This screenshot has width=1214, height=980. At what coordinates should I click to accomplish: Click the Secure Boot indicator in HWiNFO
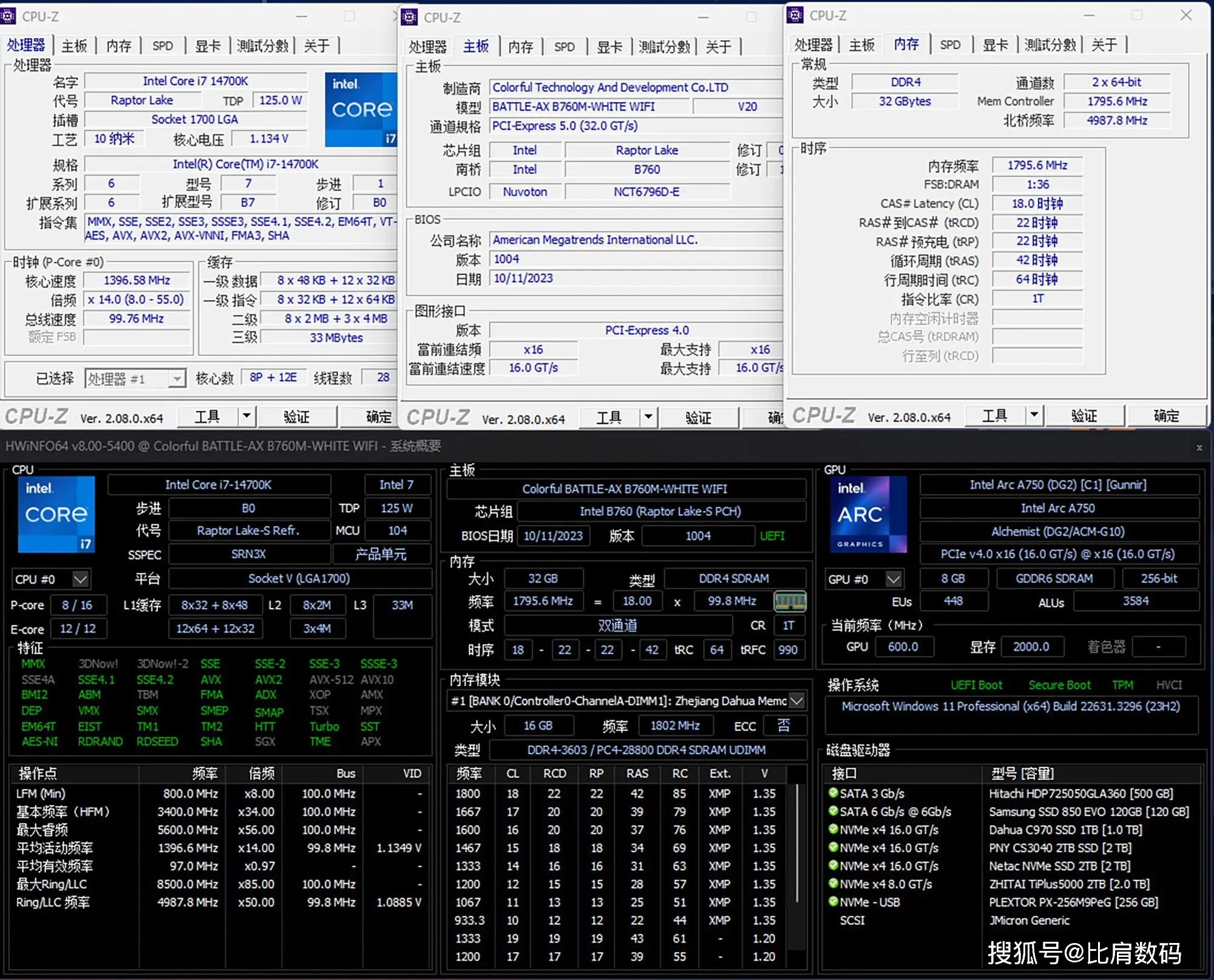tap(1059, 685)
